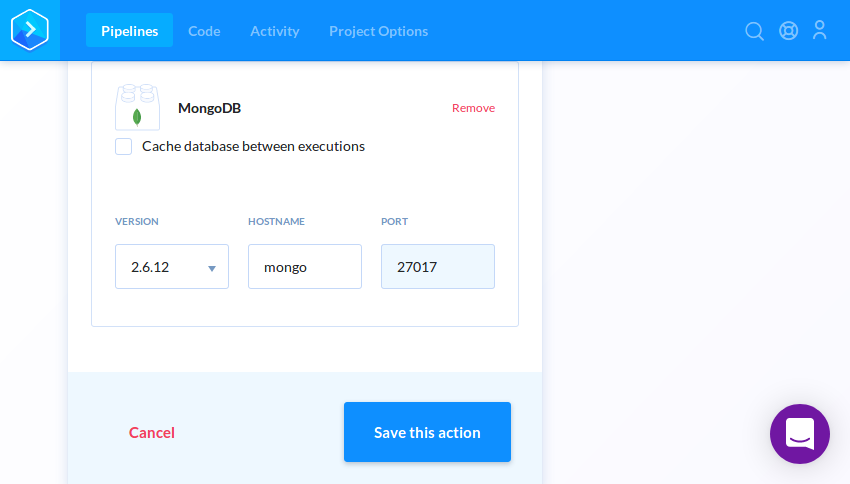Click the PORT field label
The height and width of the screenshot is (484, 850).
coord(394,222)
